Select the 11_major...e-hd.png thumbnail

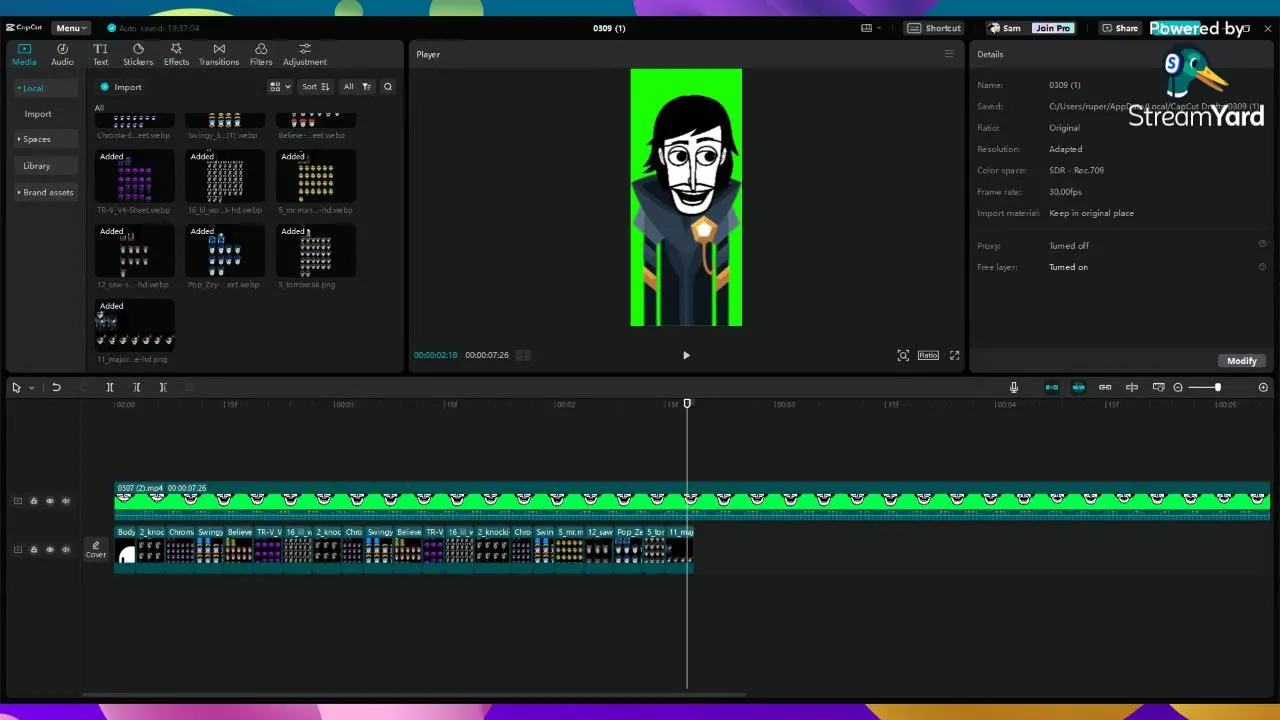[134, 327]
